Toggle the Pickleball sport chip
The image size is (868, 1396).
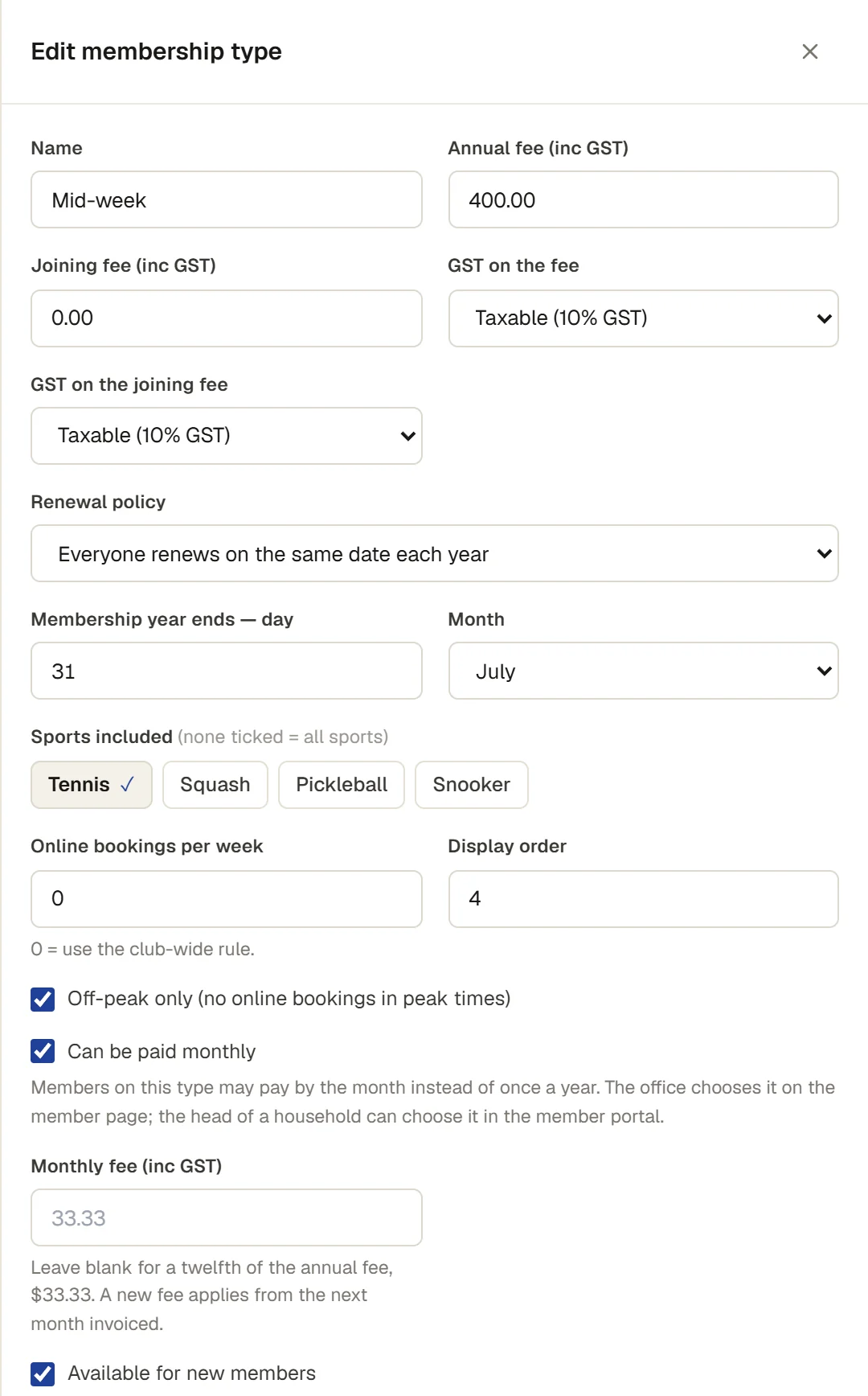pos(342,785)
